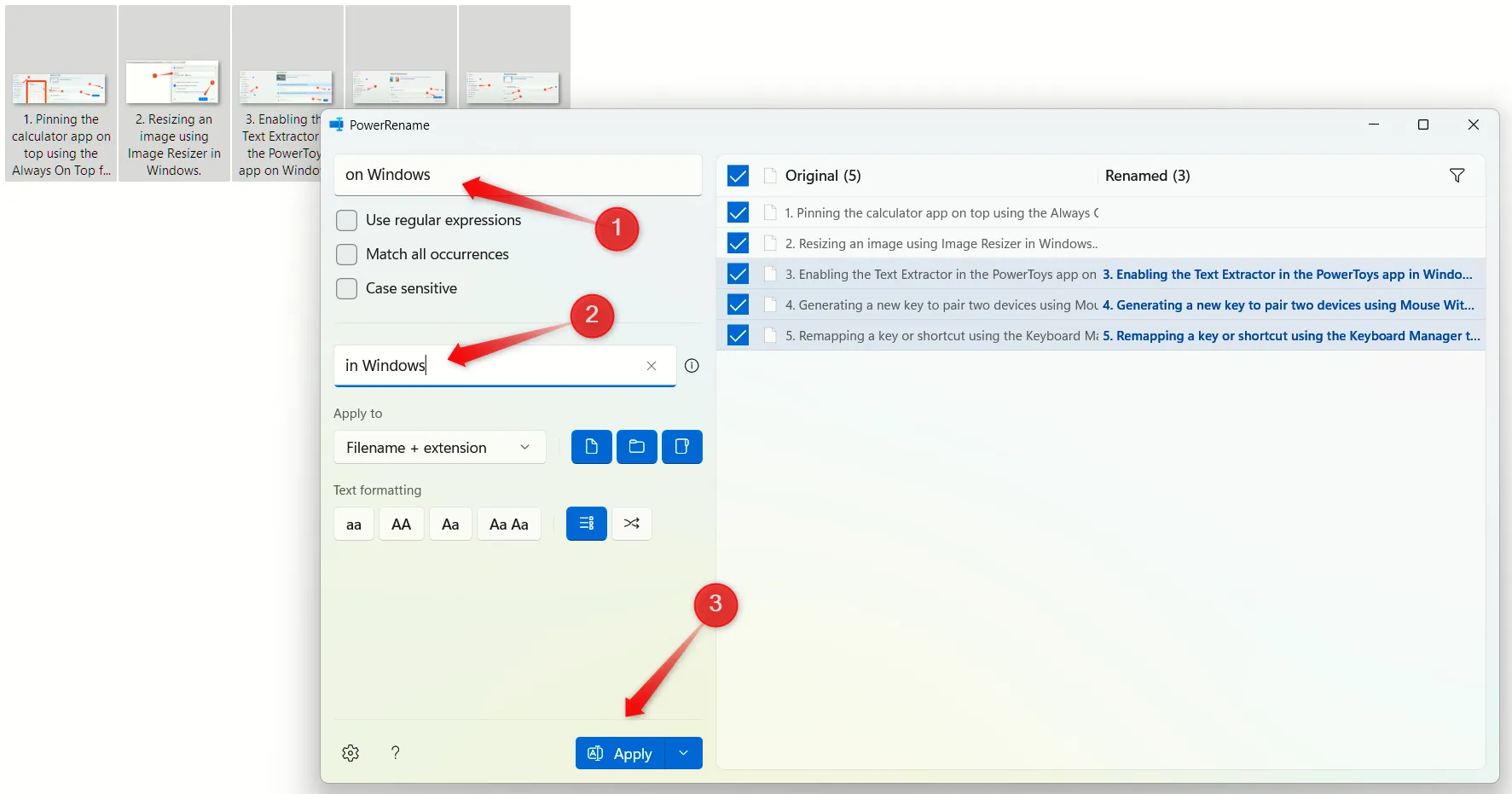Viewport: 1512px width, 794px height.
Task: Click the Include files icon button
Action: [591, 447]
